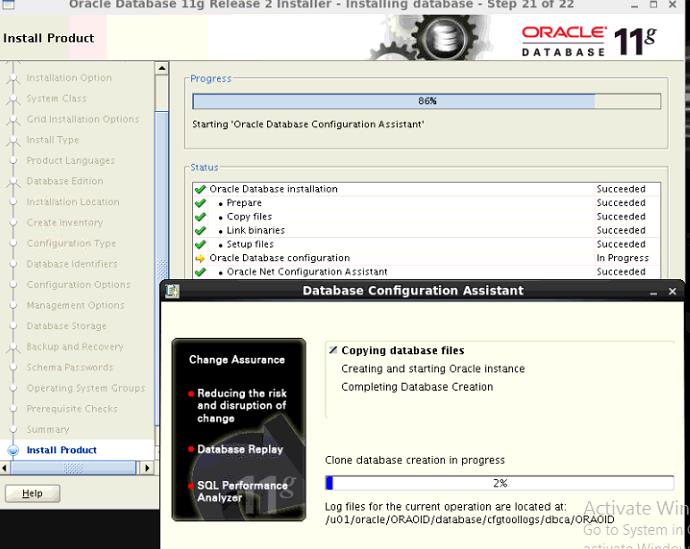The height and width of the screenshot is (549, 690).
Task: Click the Copying database files step text
Action: pyautogui.click(x=403, y=351)
